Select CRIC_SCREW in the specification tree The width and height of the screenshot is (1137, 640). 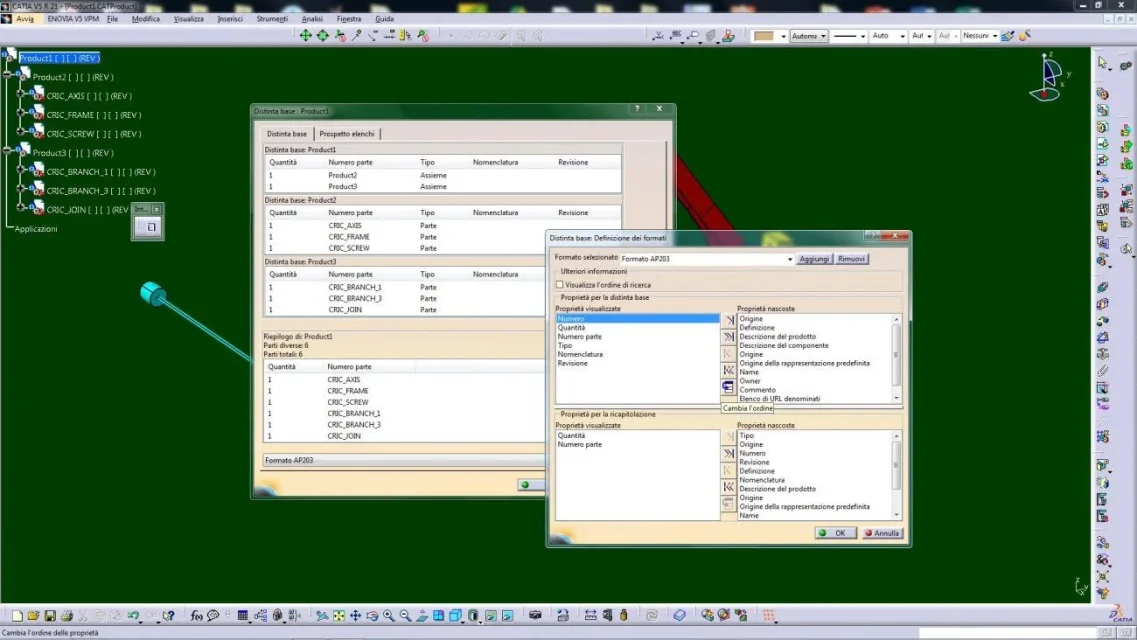click(x=72, y=134)
